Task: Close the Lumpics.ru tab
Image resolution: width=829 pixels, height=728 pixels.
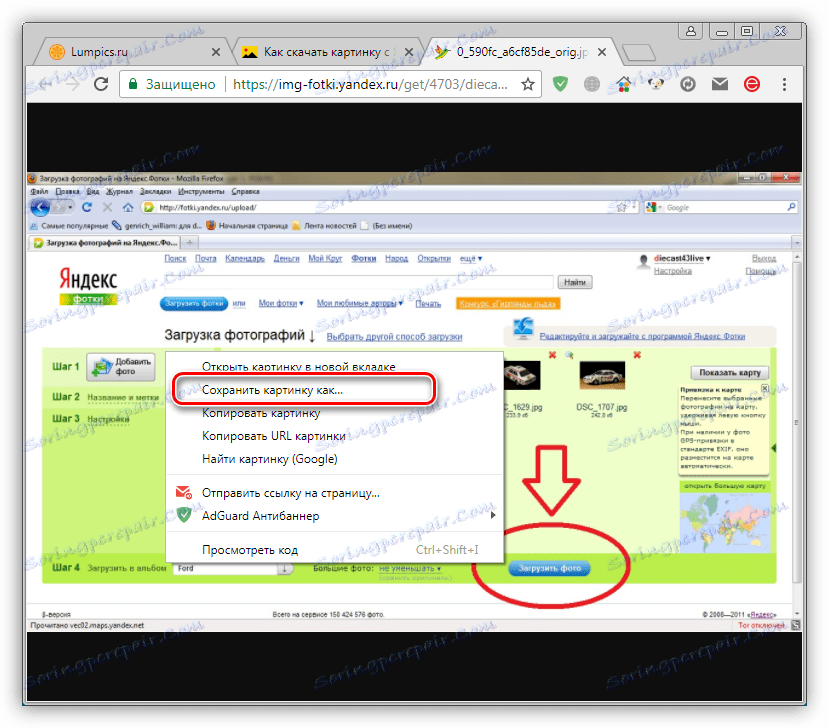Action: [216, 52]
